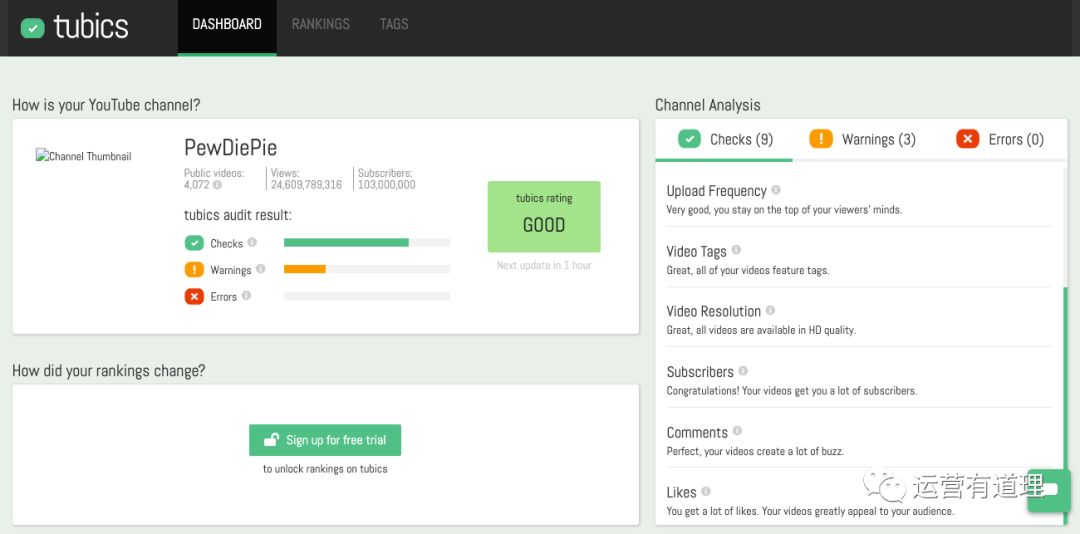Click the empty Errors progress bar

[367, 296]
